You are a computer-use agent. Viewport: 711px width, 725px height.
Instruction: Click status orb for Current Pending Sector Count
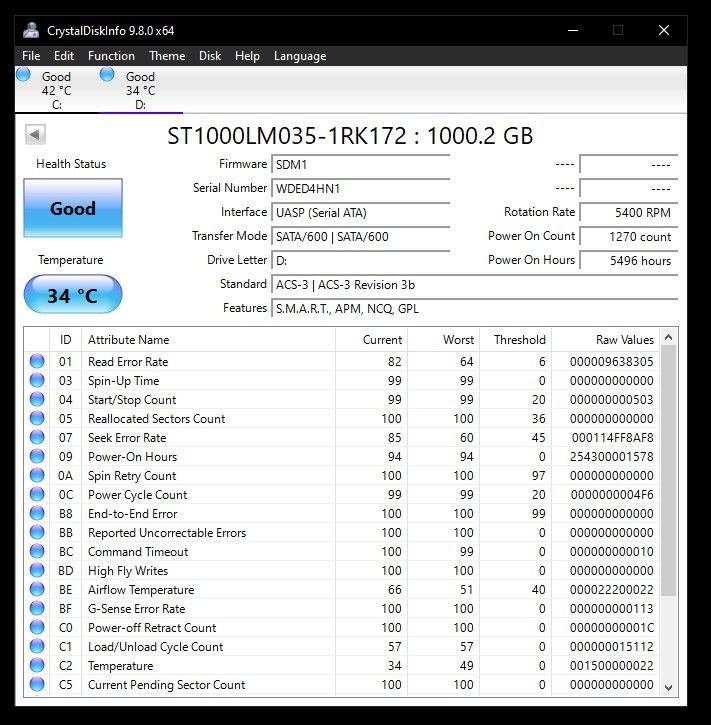37,684
